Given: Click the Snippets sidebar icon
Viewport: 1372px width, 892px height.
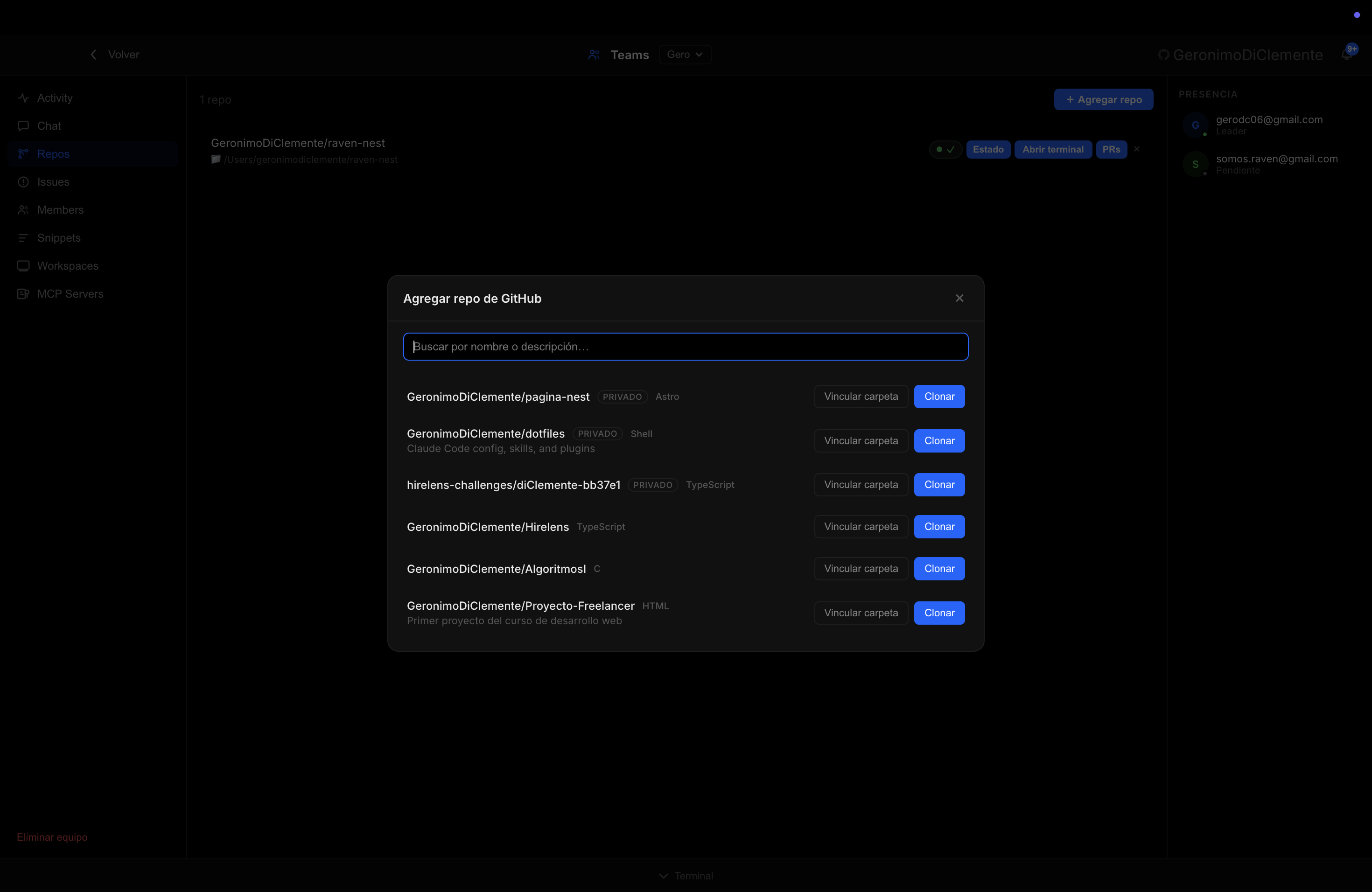Looking at the screenshot, I should (x=24, y=237).
